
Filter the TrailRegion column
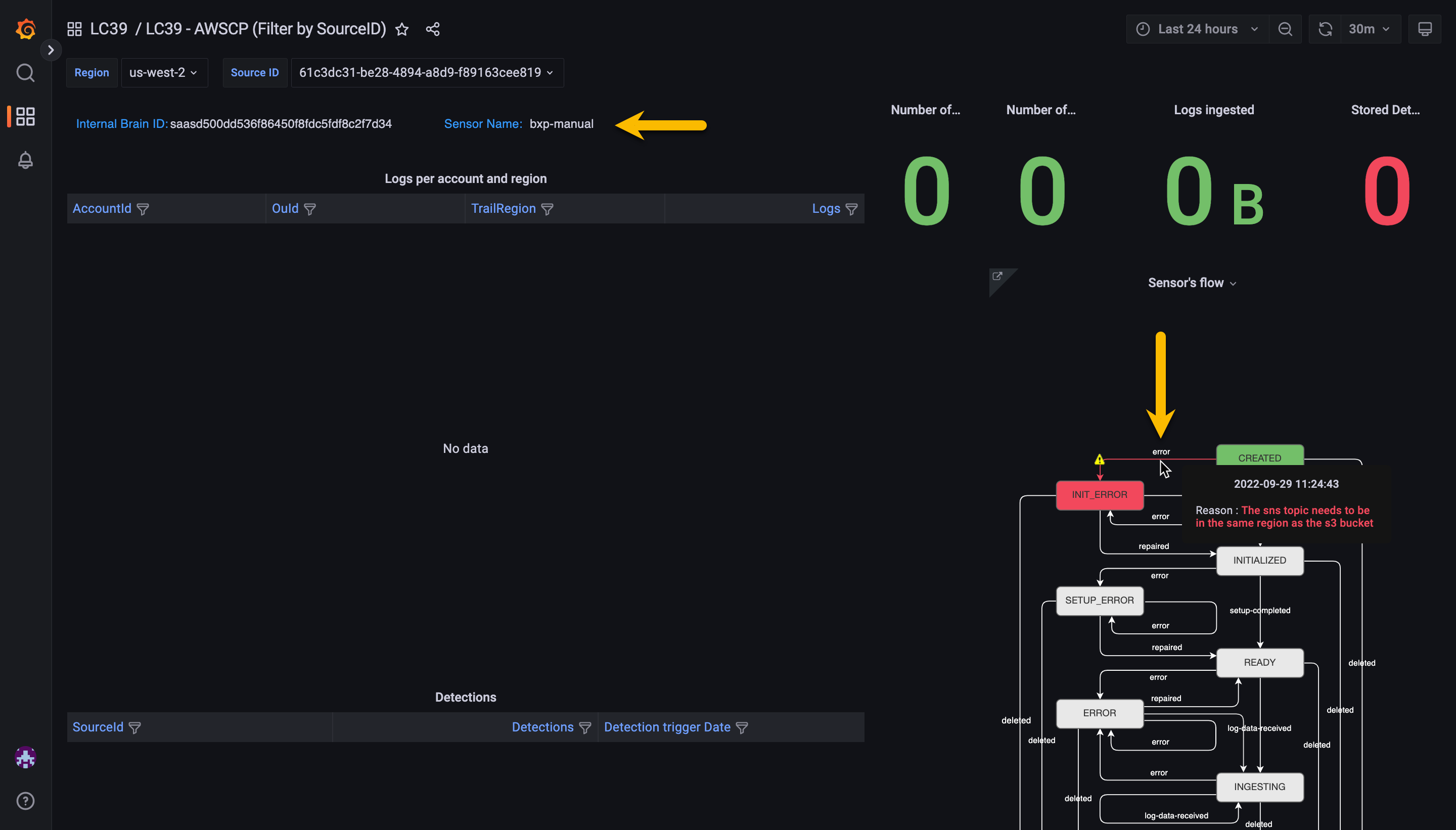[547, 209]
